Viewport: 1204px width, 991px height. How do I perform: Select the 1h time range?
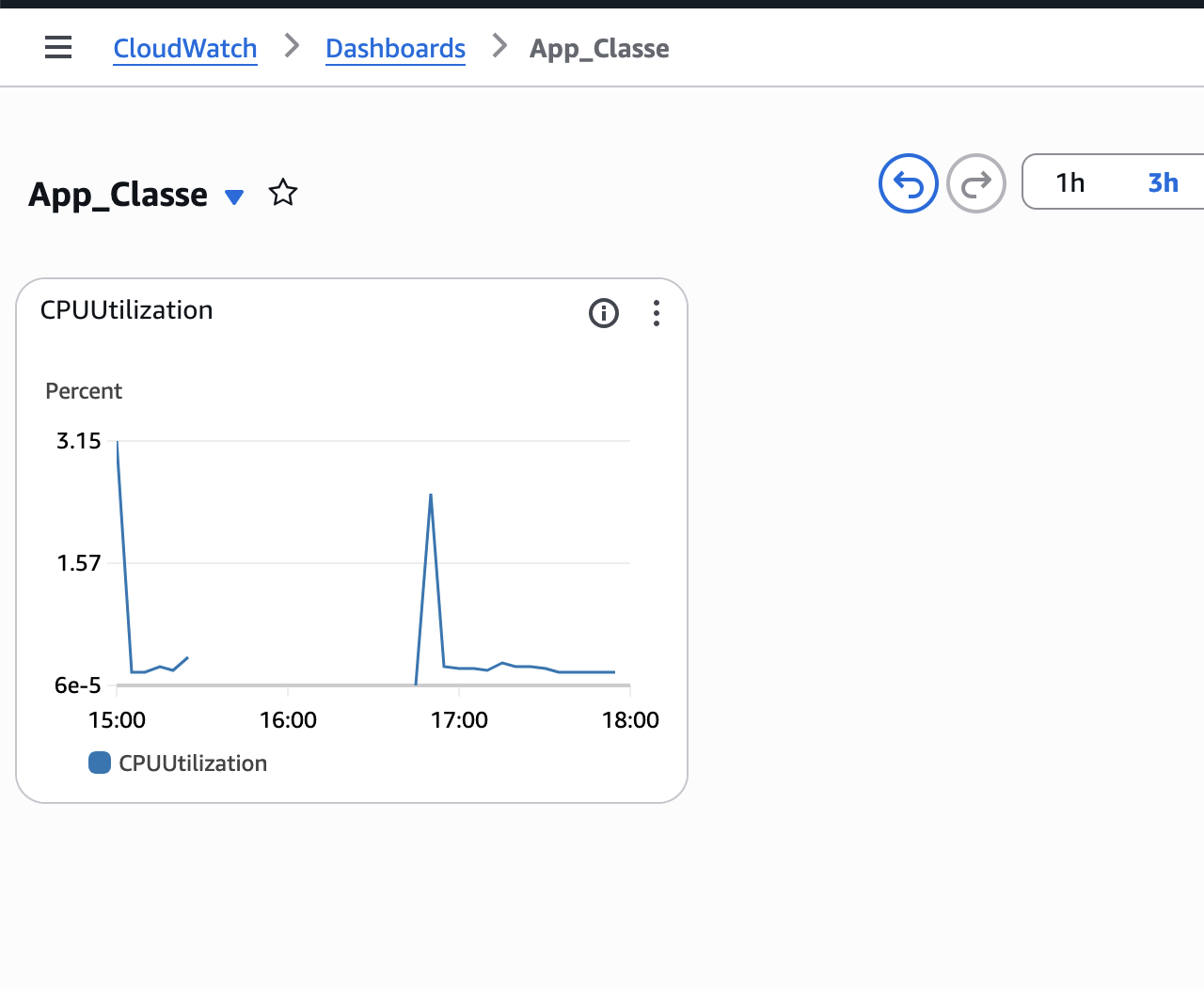1069,182
